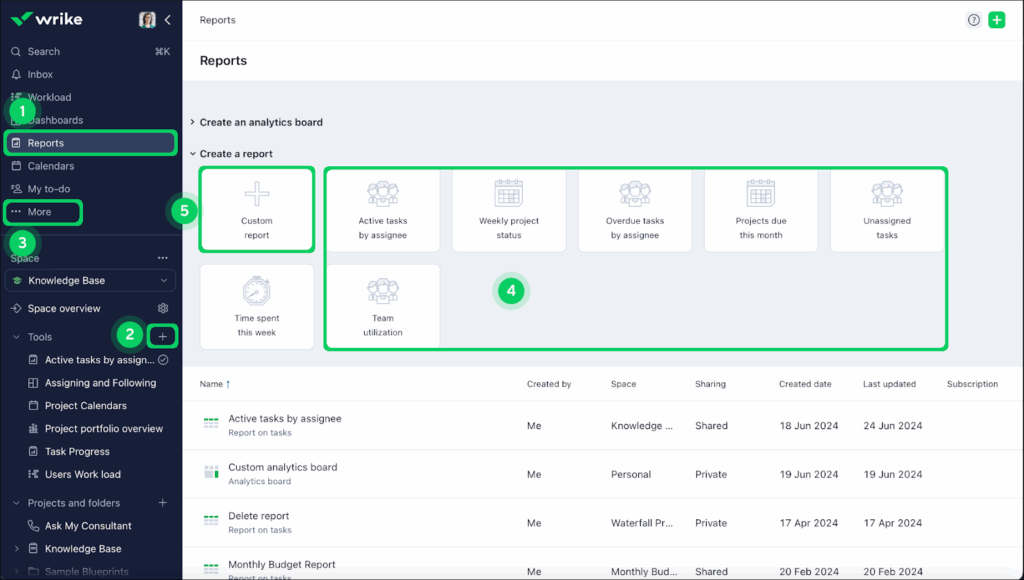Open the help question mark icon
This screenshot has width=1024, height=580.
pos(973,20)
